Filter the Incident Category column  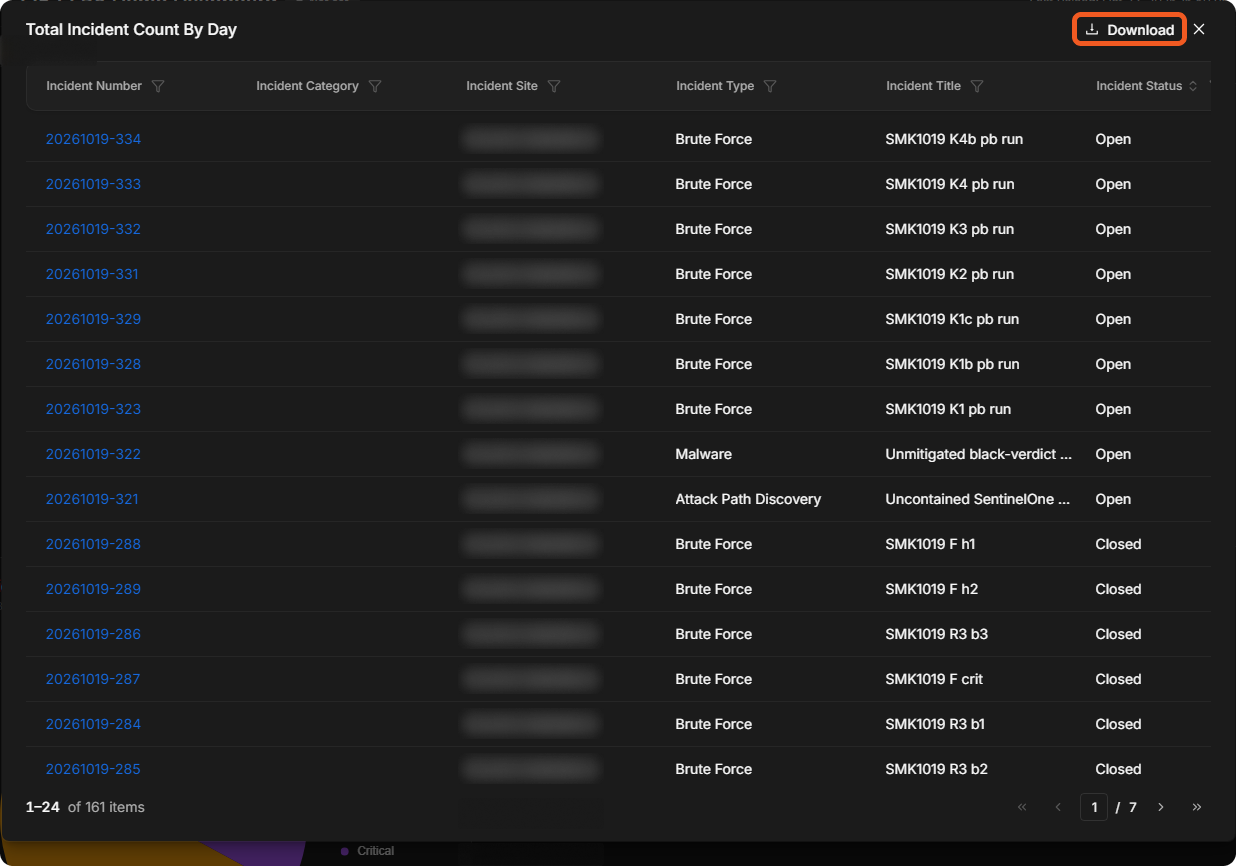pyautogui.click(x=375, y=86)
